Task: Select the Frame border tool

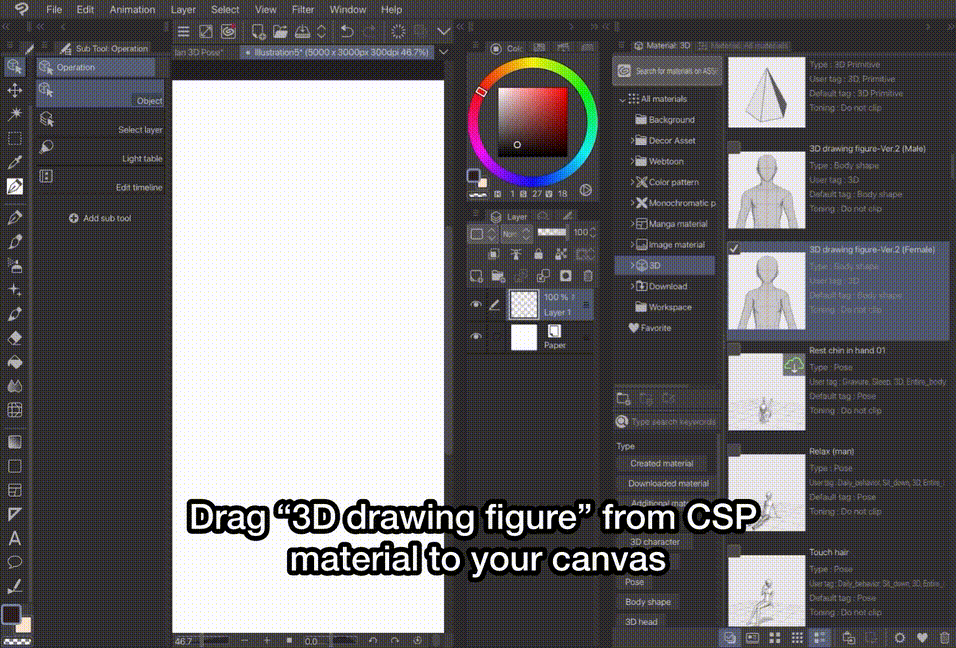Action: tap(14, 490)
